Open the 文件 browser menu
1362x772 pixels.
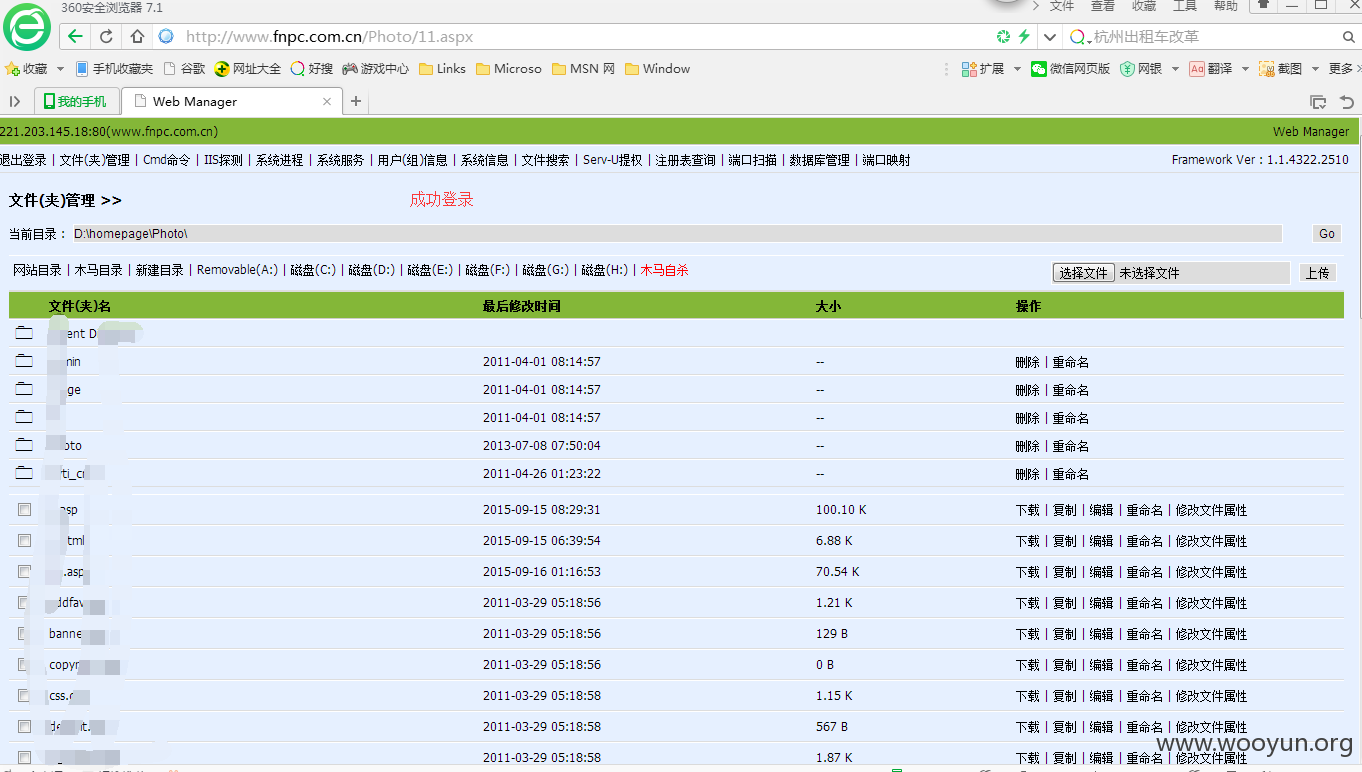pyautogui.click(x=1062, y=6)
